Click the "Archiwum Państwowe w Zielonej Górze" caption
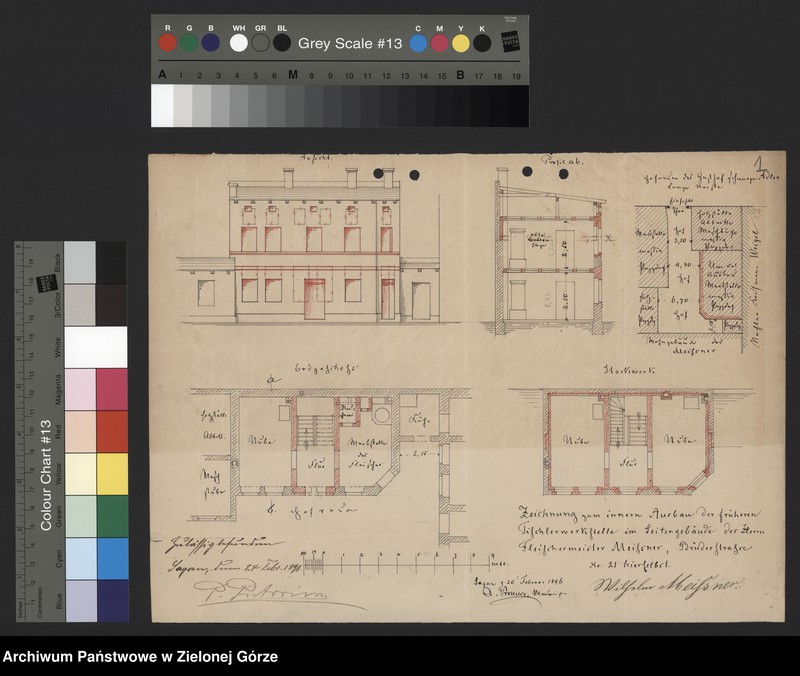Viewport: 800px width, 676px height. click(x=140, y=657)
